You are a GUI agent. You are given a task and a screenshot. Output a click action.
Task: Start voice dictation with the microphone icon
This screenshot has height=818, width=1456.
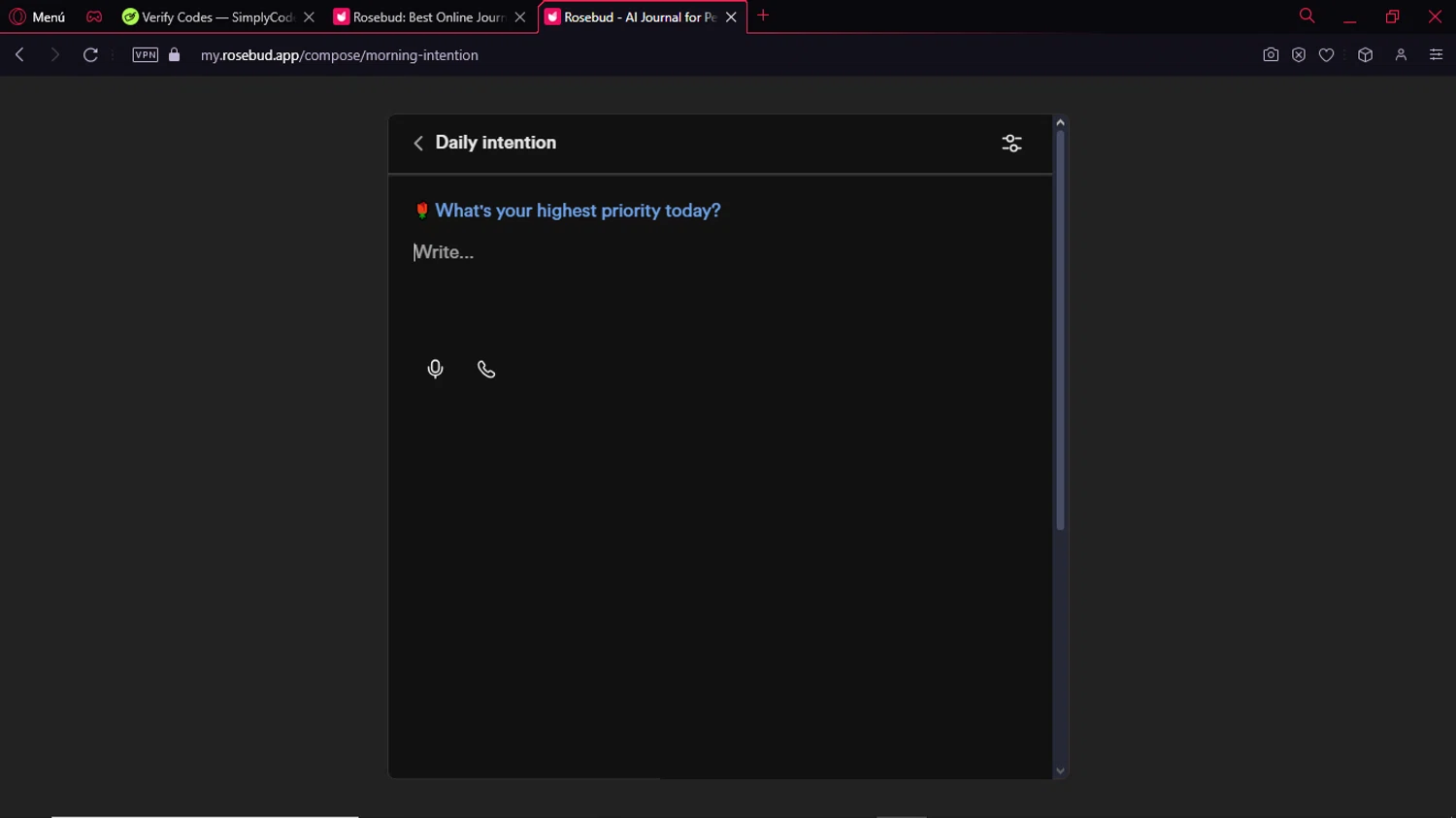pos(435,369)
